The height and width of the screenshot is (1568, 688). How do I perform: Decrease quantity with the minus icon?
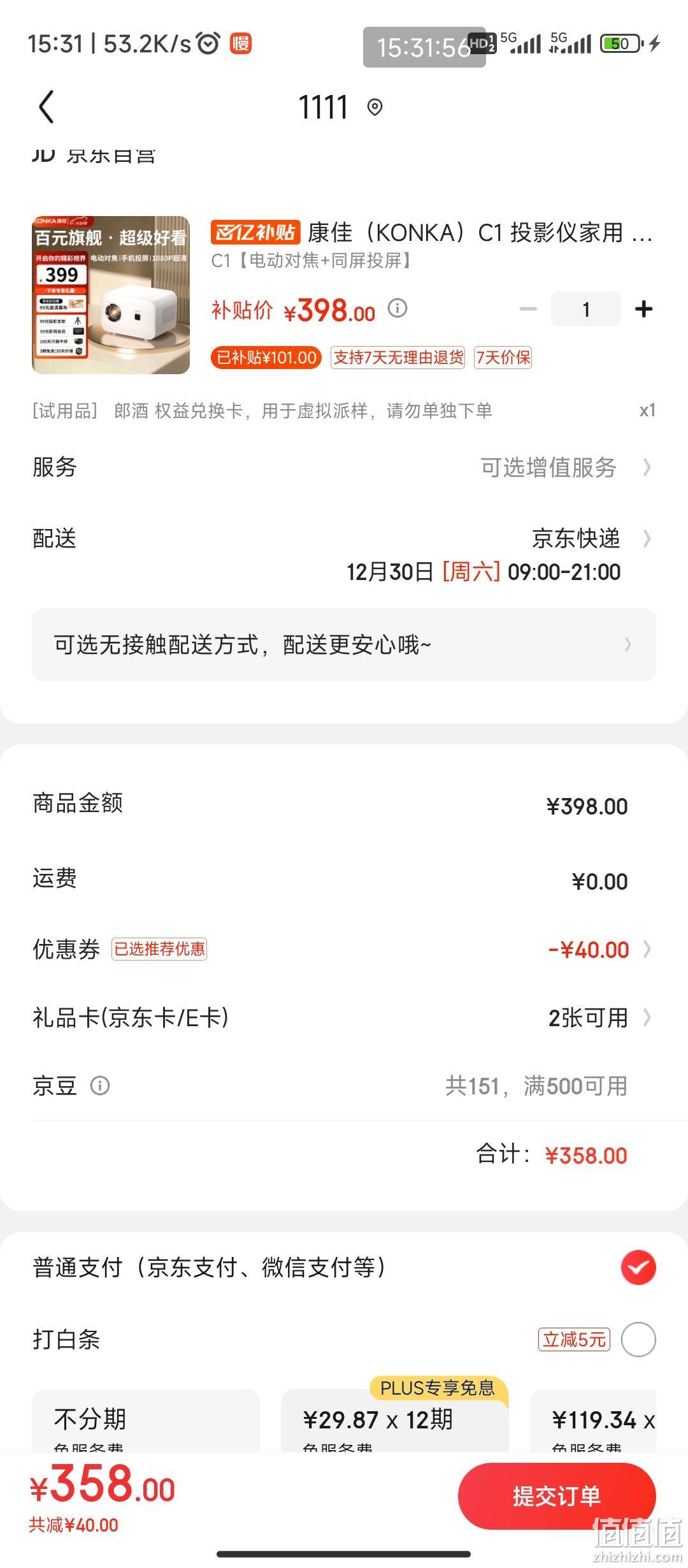528,309
